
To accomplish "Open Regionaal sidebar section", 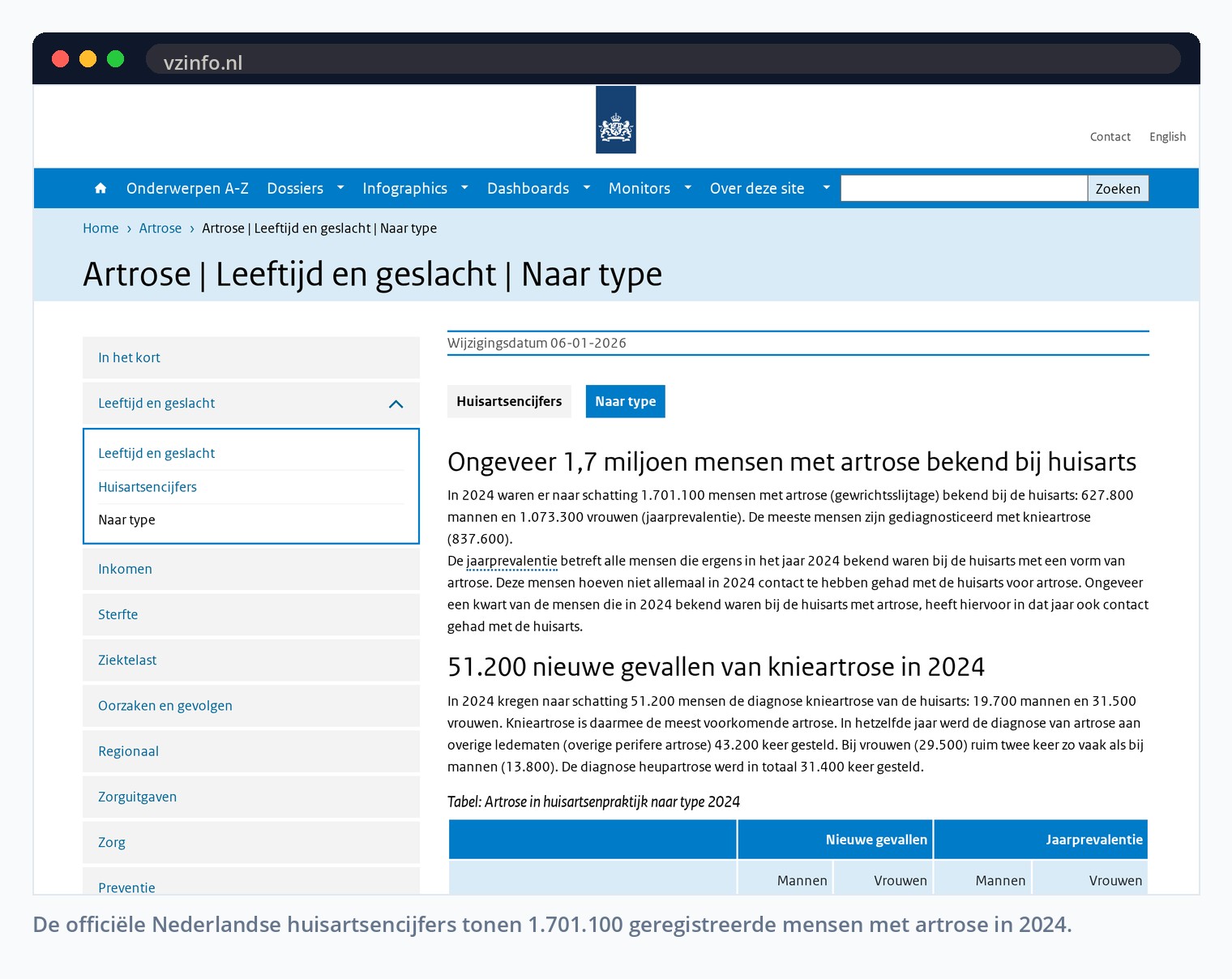I will click(x=251, y=751).
